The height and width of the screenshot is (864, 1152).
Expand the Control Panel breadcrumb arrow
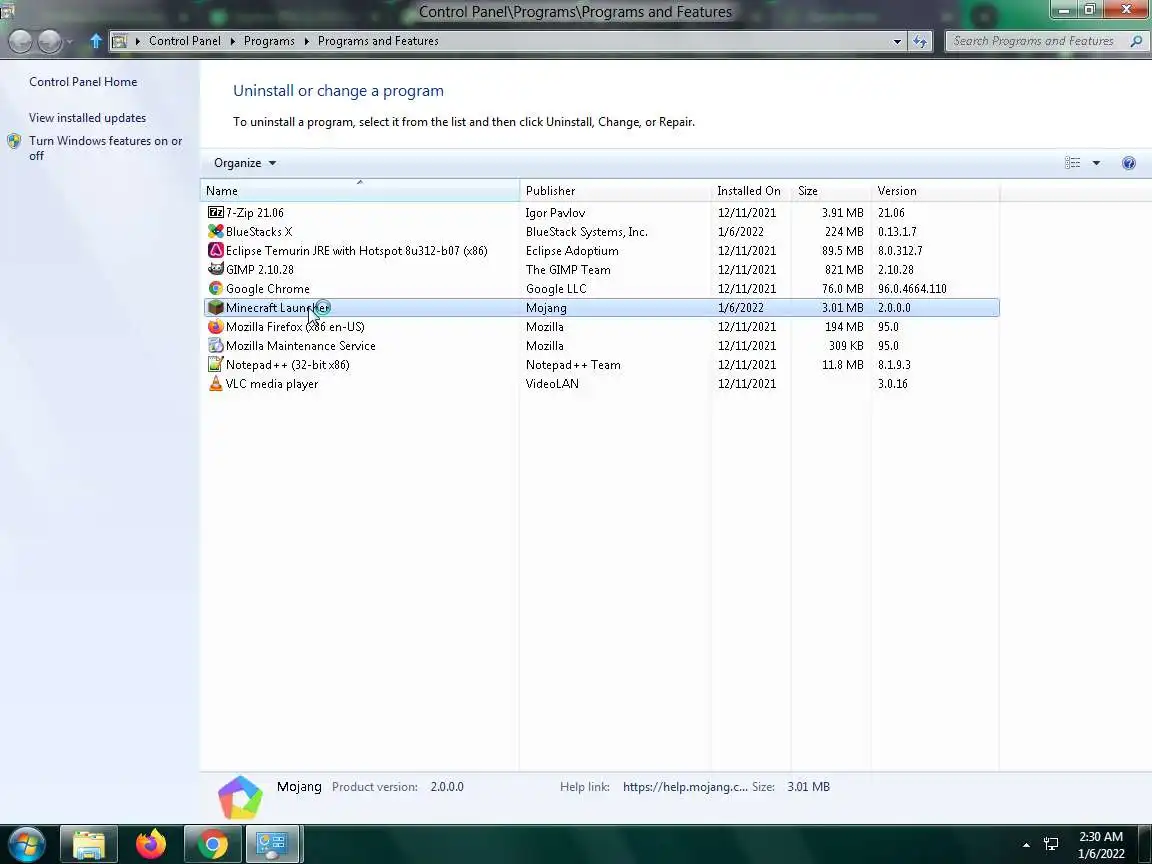click(232, 41)
